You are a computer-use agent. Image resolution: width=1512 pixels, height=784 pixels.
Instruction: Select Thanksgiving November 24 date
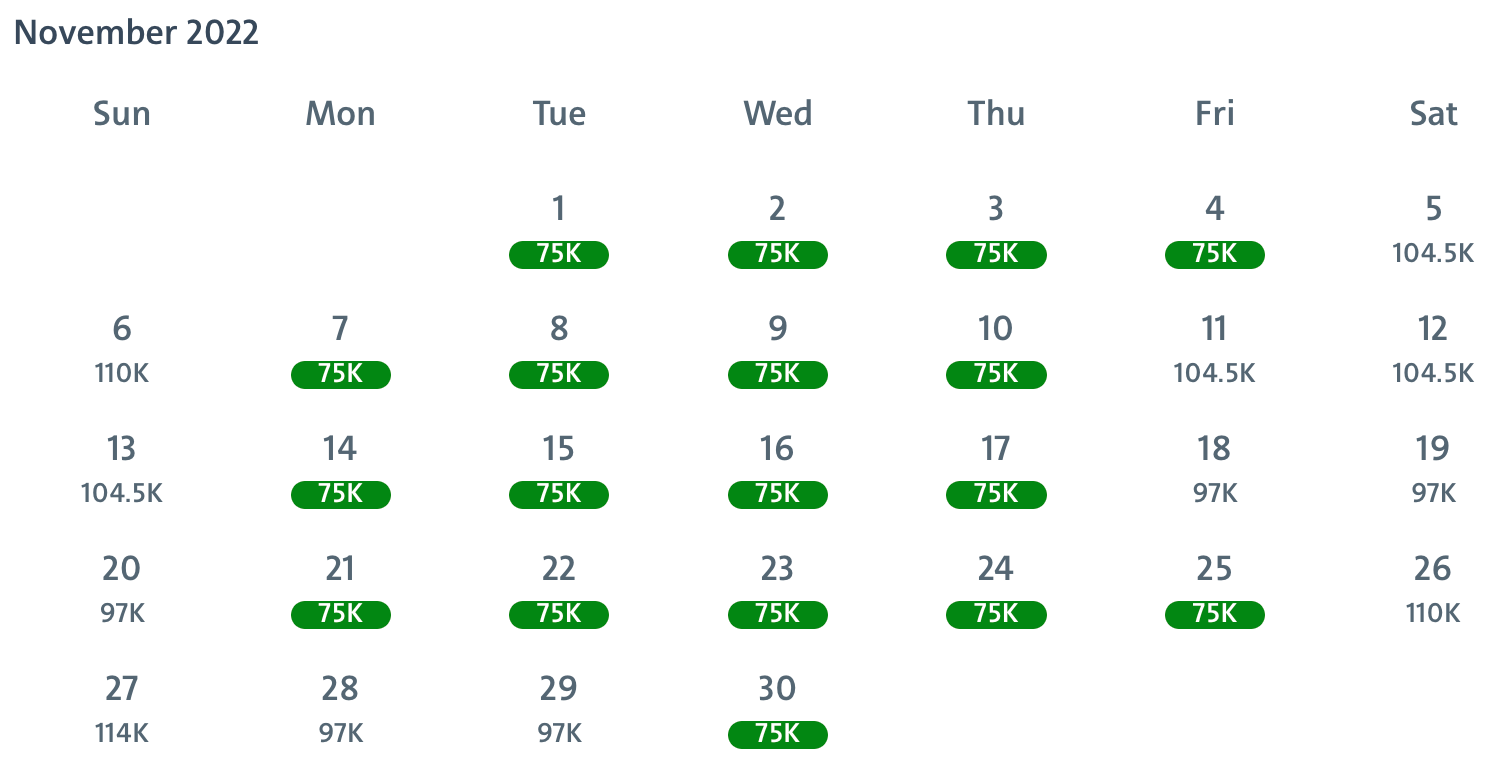[x=996, y=588]
